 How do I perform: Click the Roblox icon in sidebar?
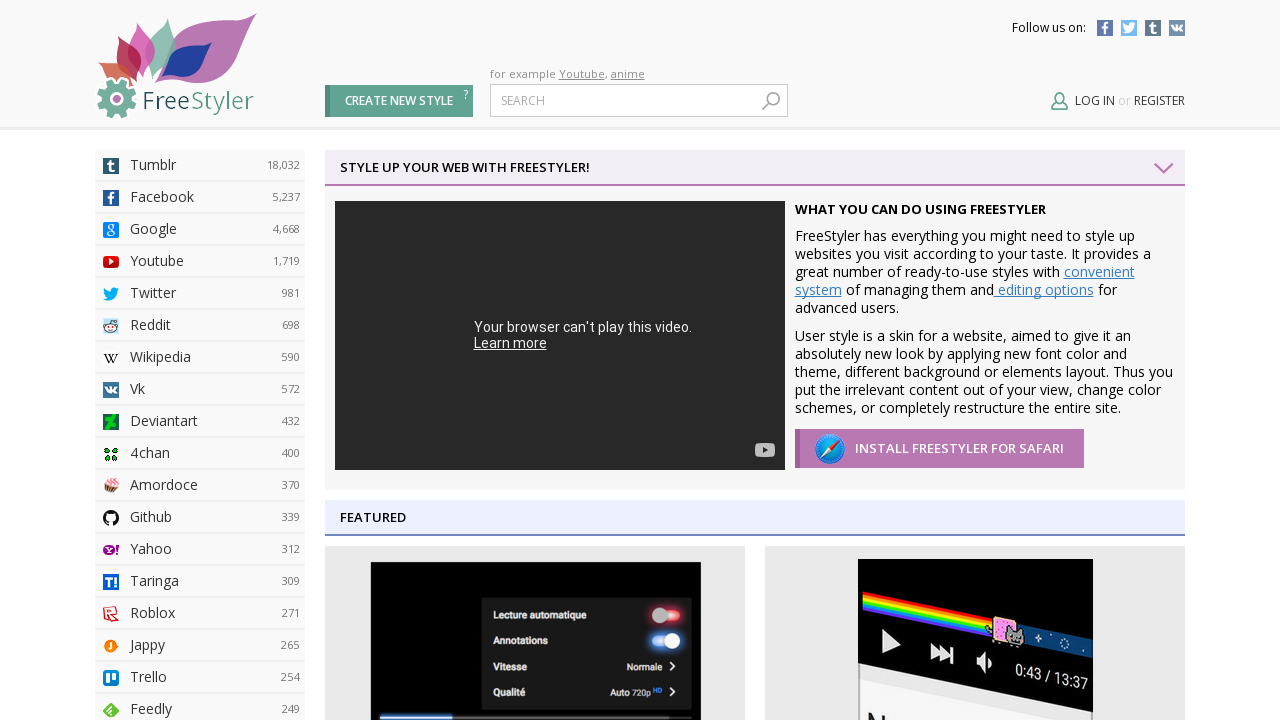tap(111, 614)
